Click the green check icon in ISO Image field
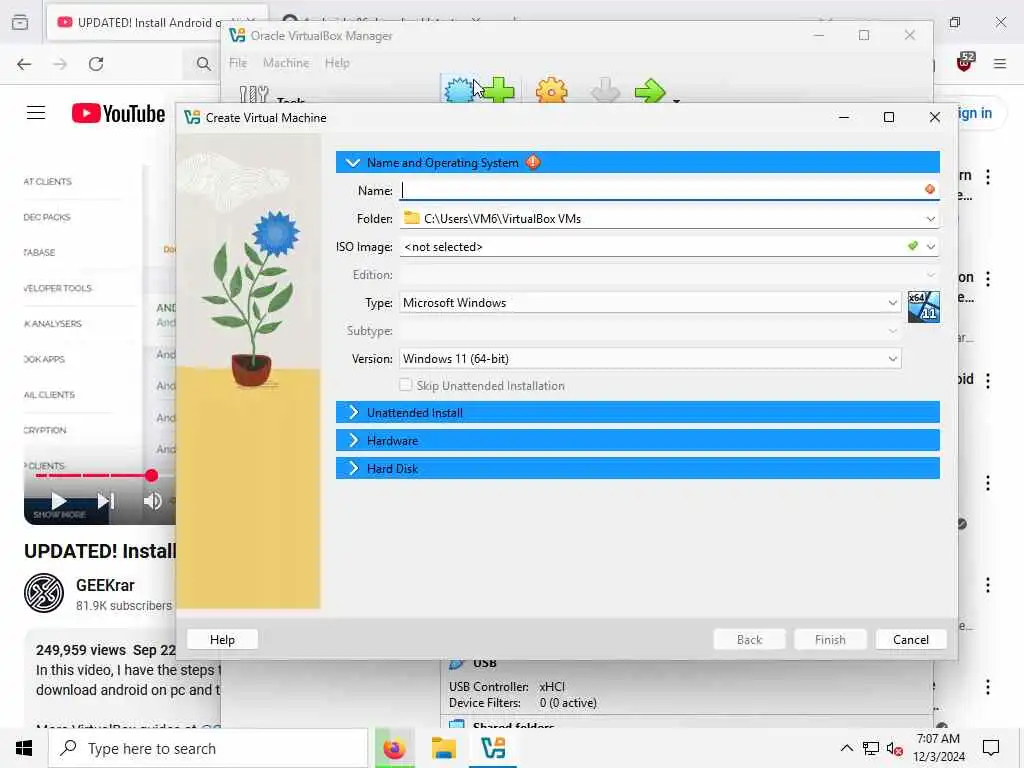 [x=912, y=246]
